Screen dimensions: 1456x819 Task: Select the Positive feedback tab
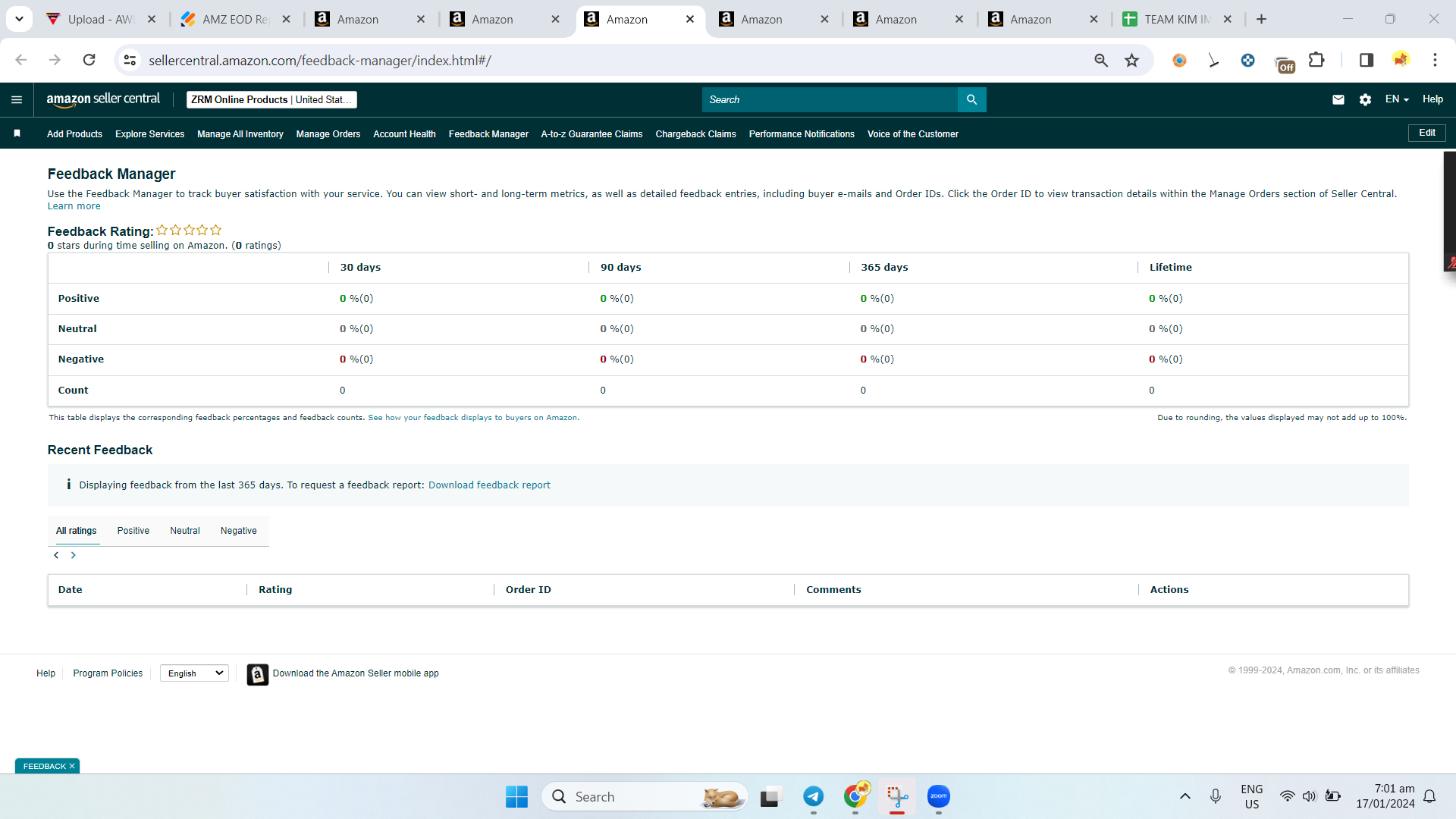click(133, 531)
